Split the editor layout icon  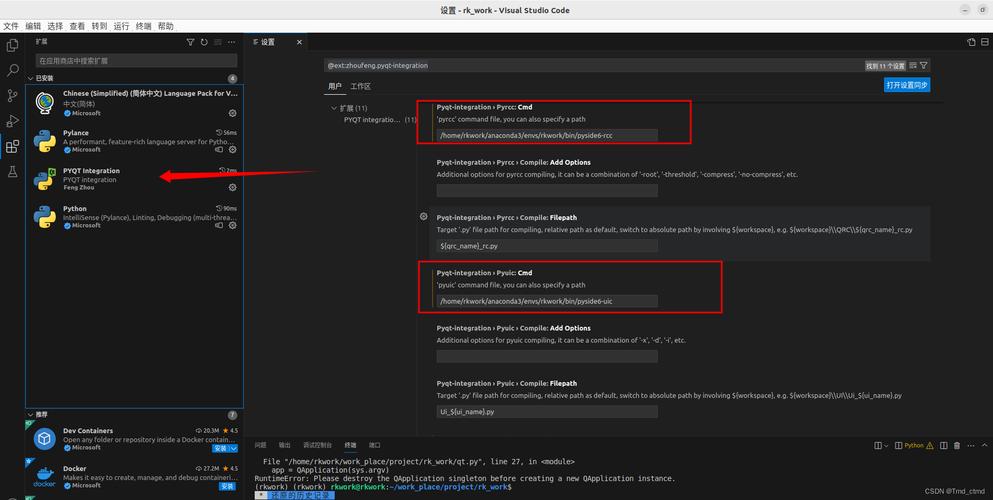click(984, 42)
